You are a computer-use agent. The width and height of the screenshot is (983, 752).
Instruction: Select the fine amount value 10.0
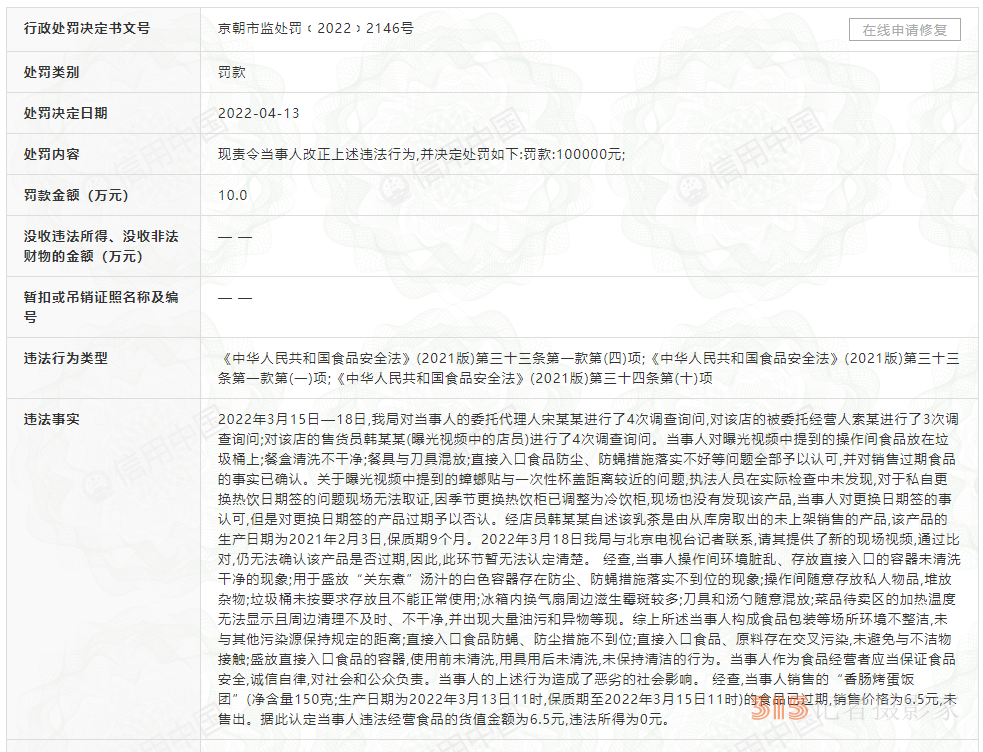click(x=233, y=195)
